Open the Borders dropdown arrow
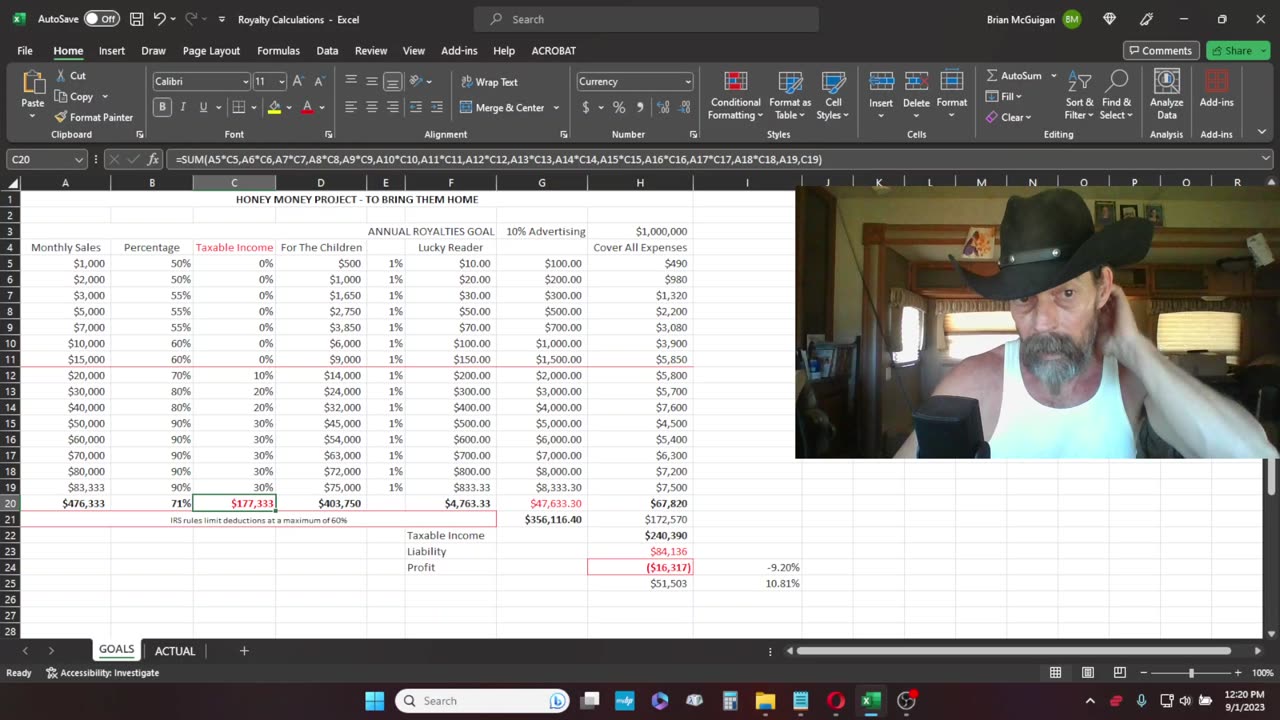The image size is (1280, 720). point(255,108)
